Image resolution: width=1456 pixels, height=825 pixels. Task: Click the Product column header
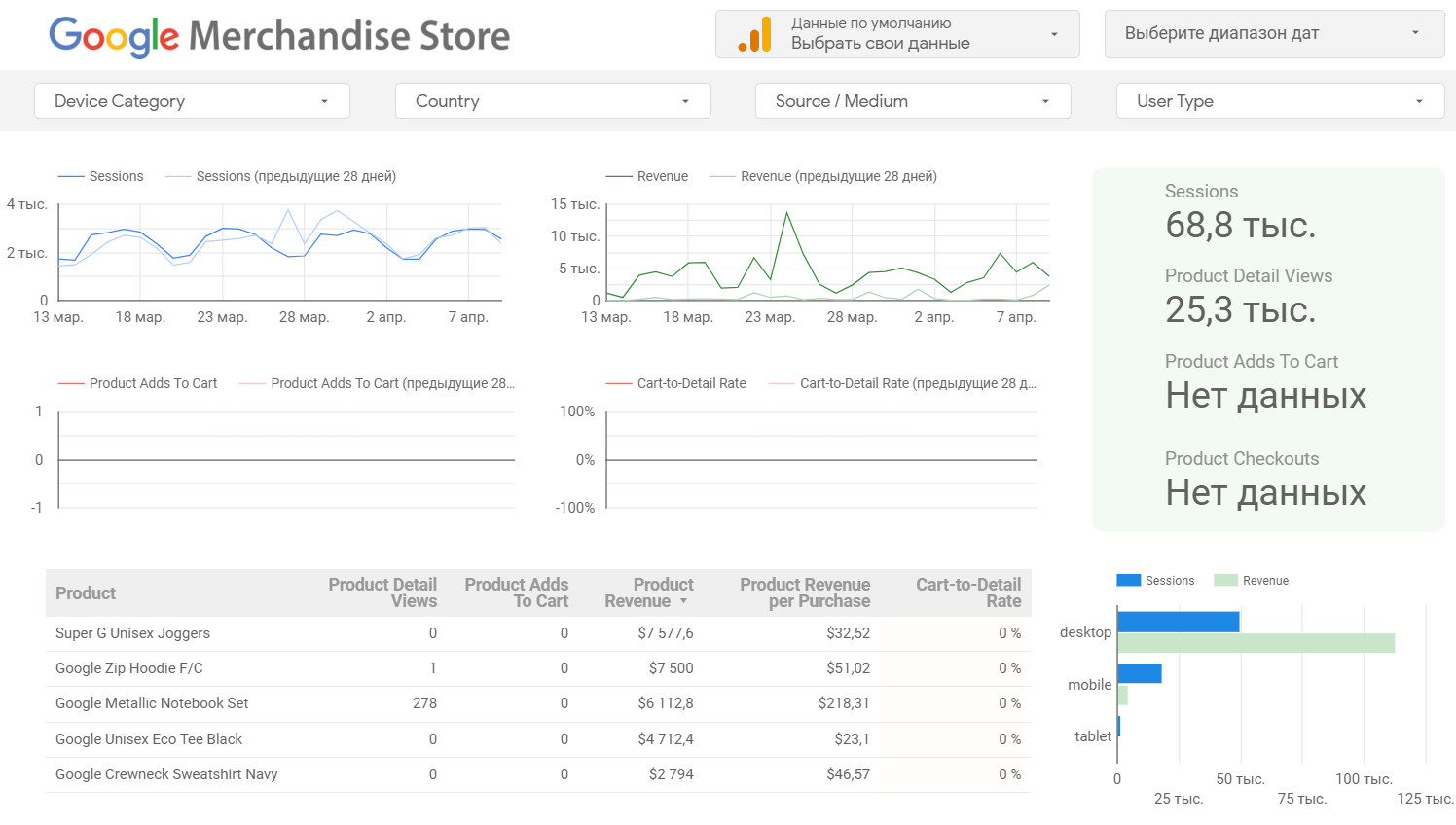point(86,593)
